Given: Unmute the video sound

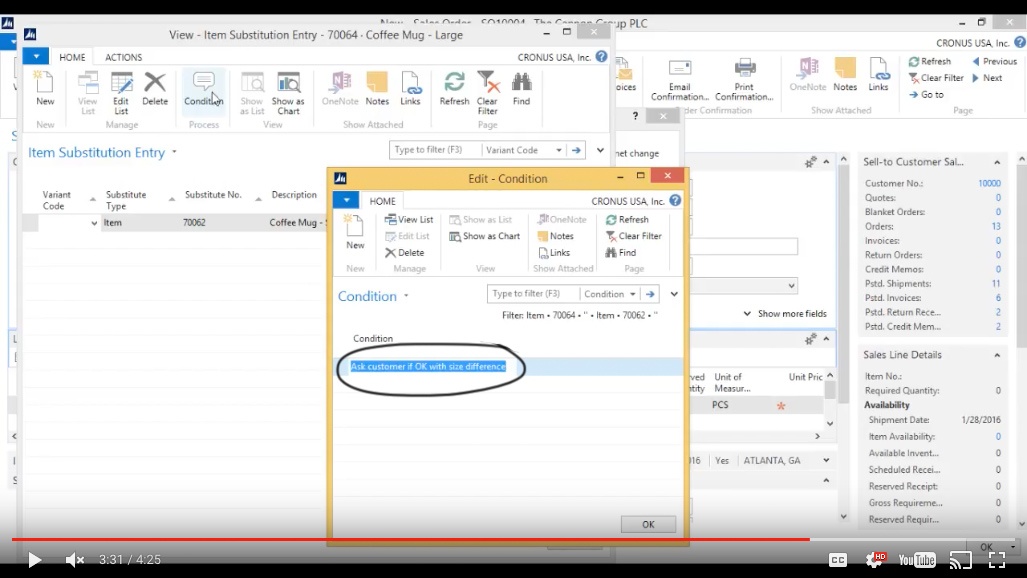Looking at the screenshot, I should [75, 560].
